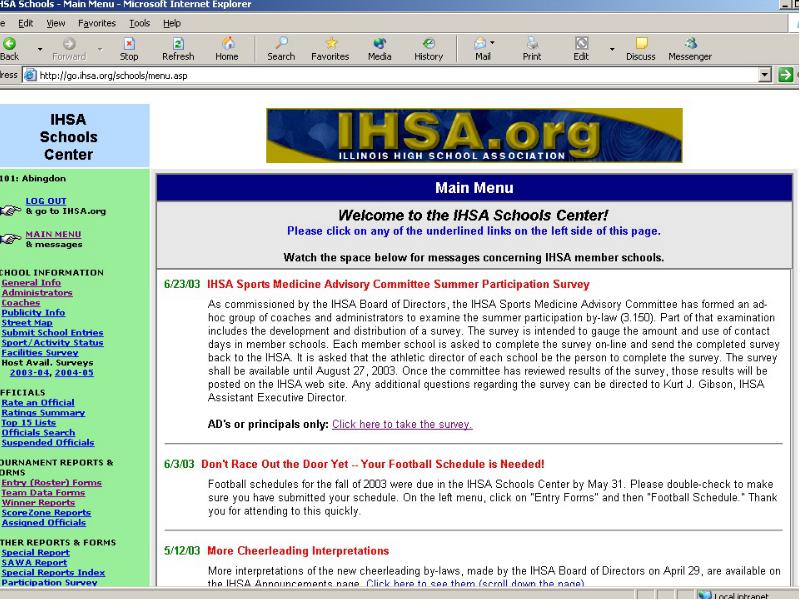
Task: Open the 2003-04 host survey link
Action: pos(30,373)
